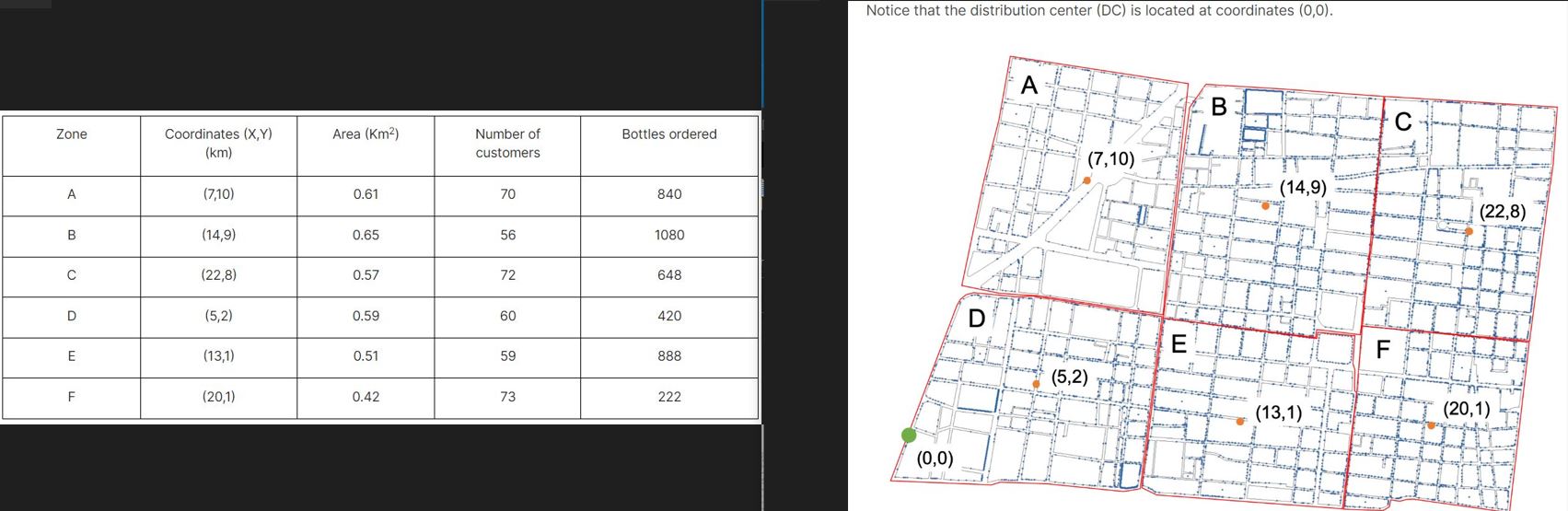This screenshot has height=511, width=1568.
Task: Click the zone letter 'D' on the map
Action: tap(977, 319)
